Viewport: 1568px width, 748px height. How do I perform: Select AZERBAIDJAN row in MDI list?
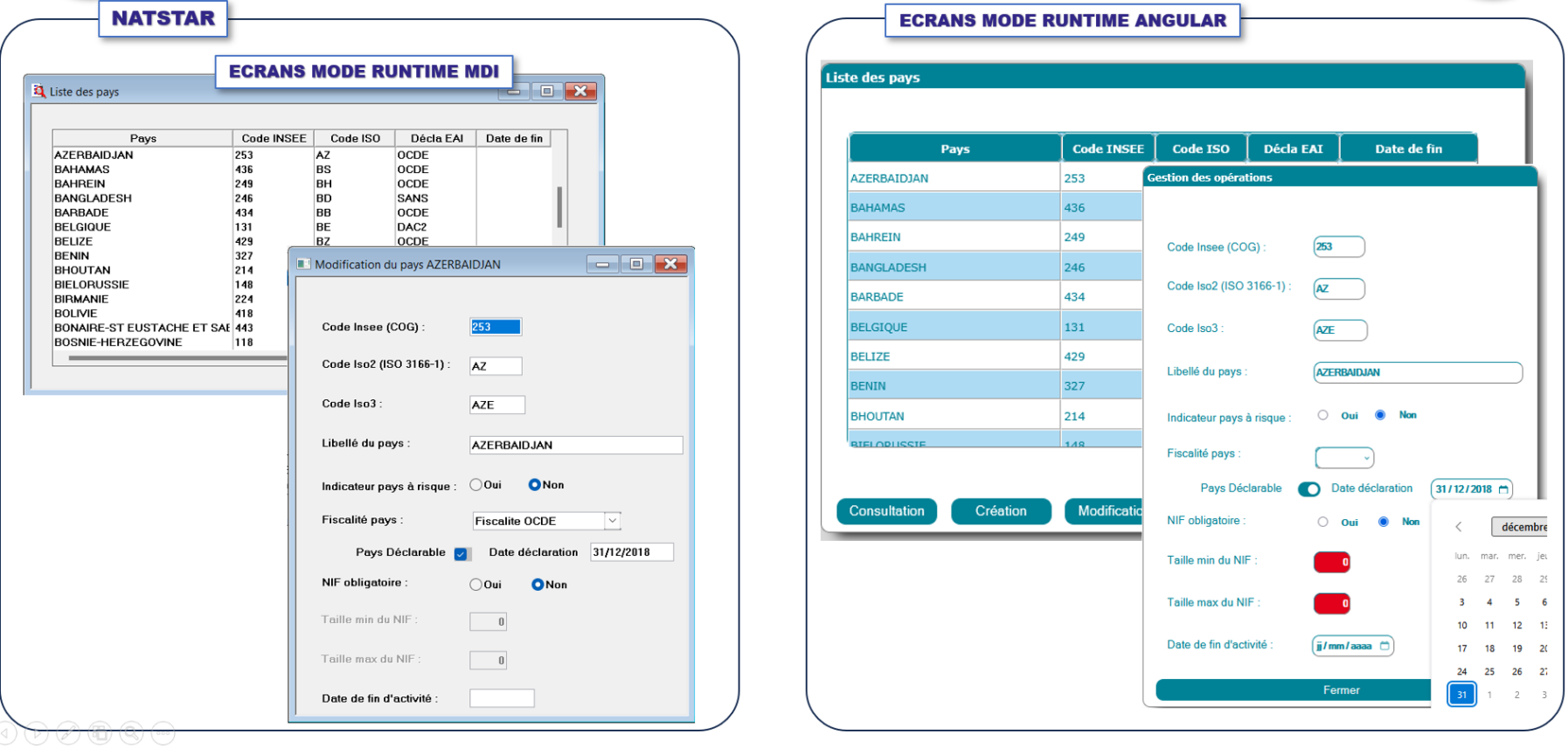(x=302, y=155)
